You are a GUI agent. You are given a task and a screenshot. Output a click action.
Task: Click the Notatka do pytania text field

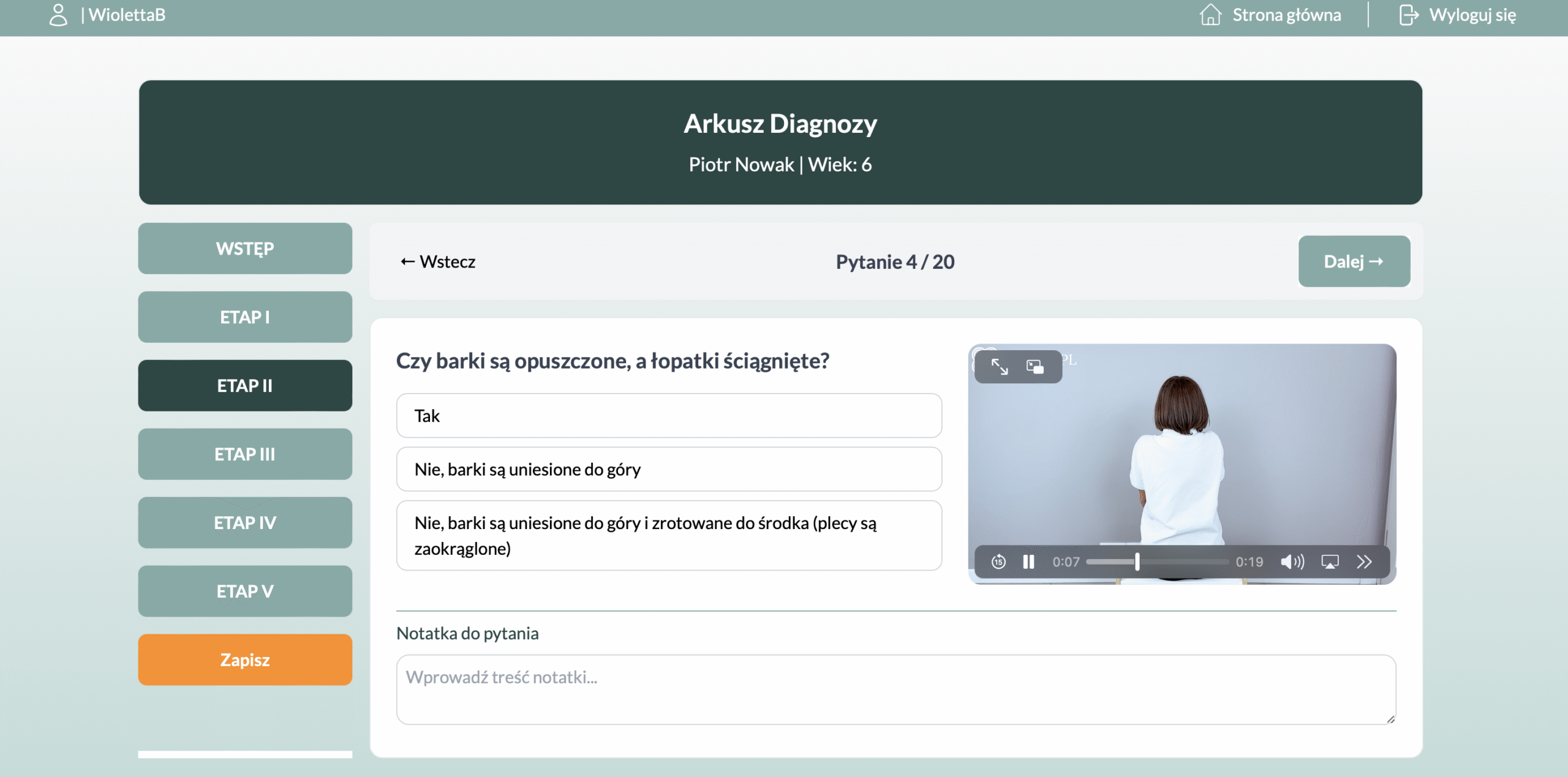895,689
